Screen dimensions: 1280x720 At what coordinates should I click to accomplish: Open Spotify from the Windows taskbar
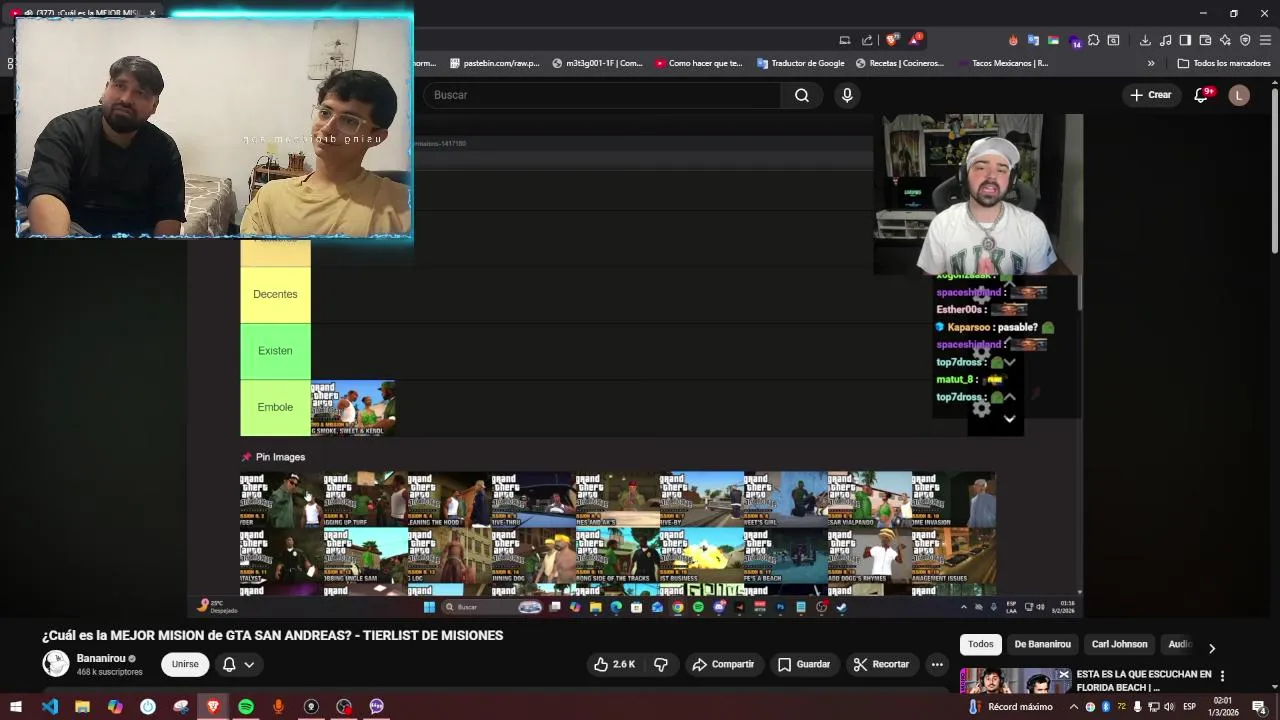tap(246, 707)
